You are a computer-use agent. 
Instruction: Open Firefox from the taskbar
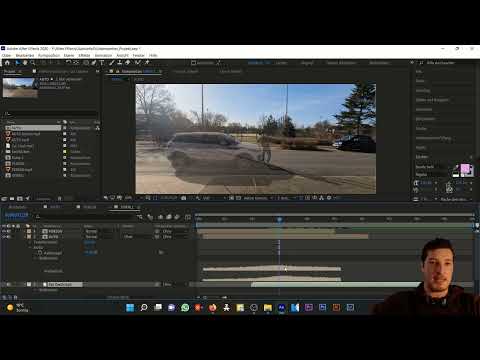coord(212,307)
